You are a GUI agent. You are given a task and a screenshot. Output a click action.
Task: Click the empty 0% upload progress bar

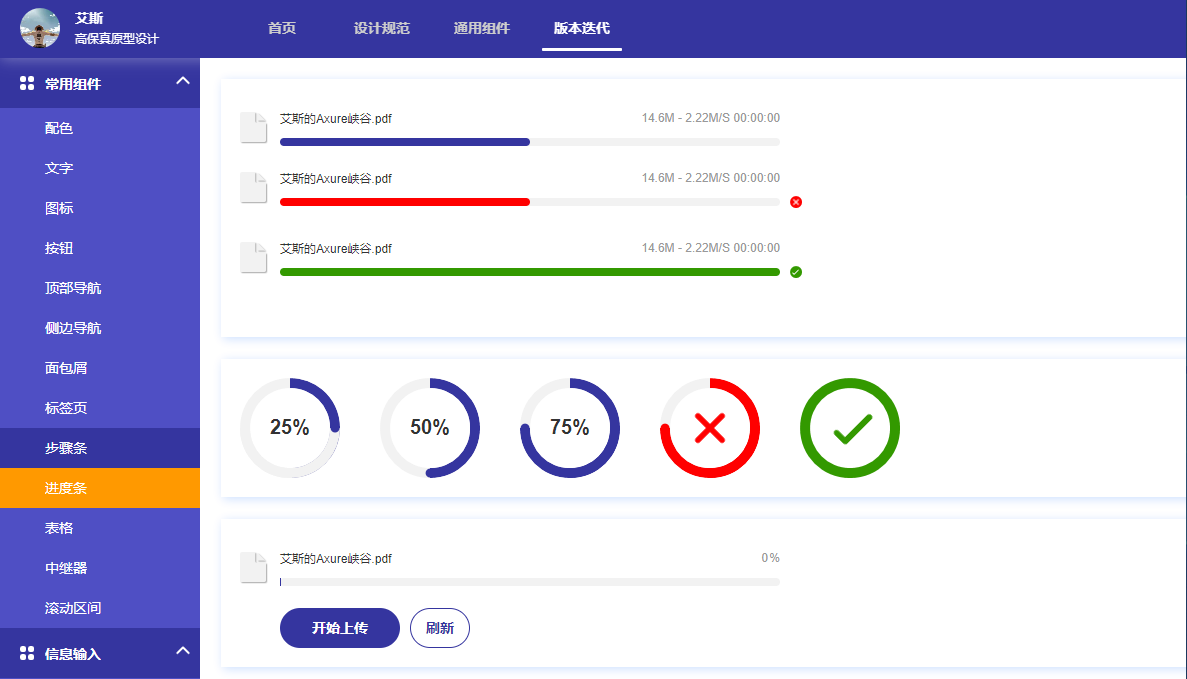pyautogui.click(x=530, y=582)
